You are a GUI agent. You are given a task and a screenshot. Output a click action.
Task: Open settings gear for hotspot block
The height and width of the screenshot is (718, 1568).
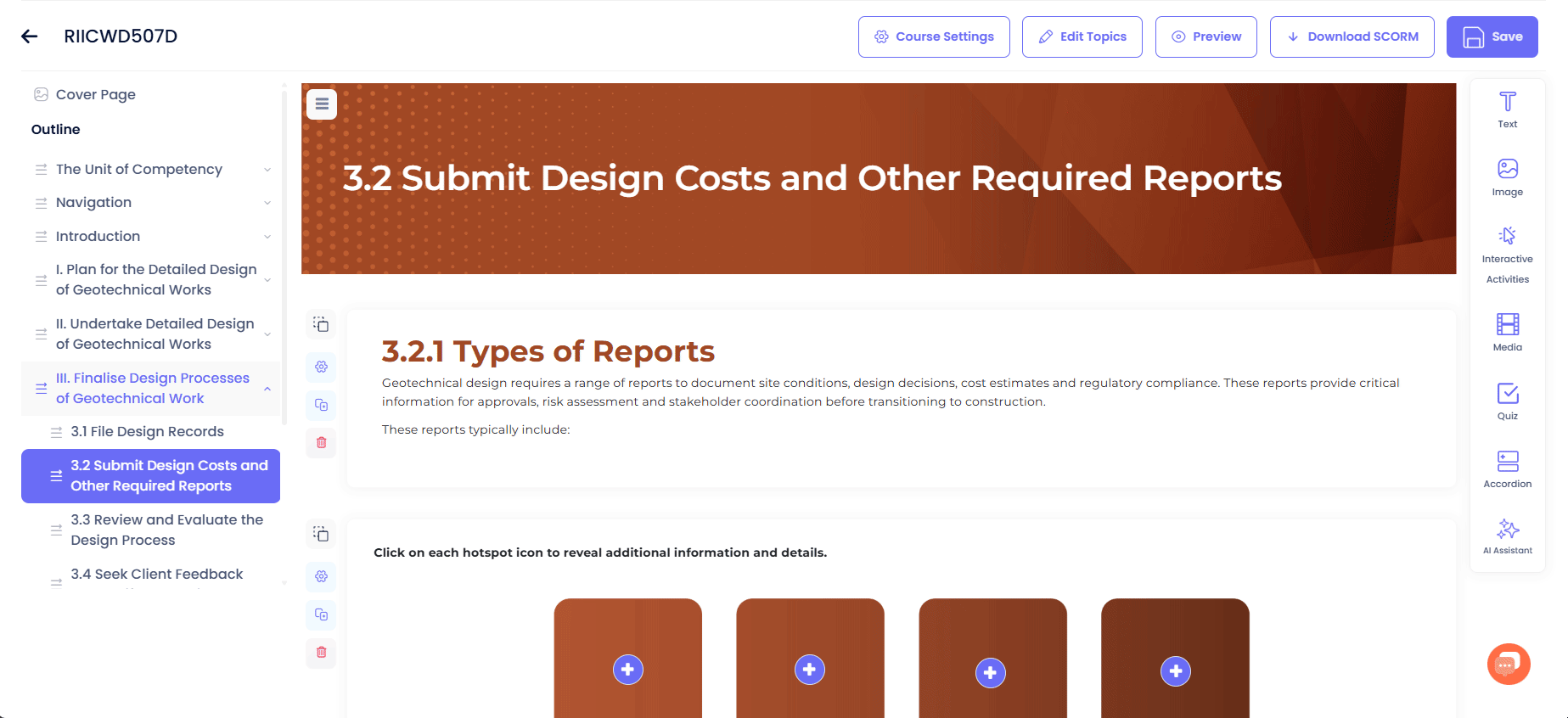click(321, 576)
